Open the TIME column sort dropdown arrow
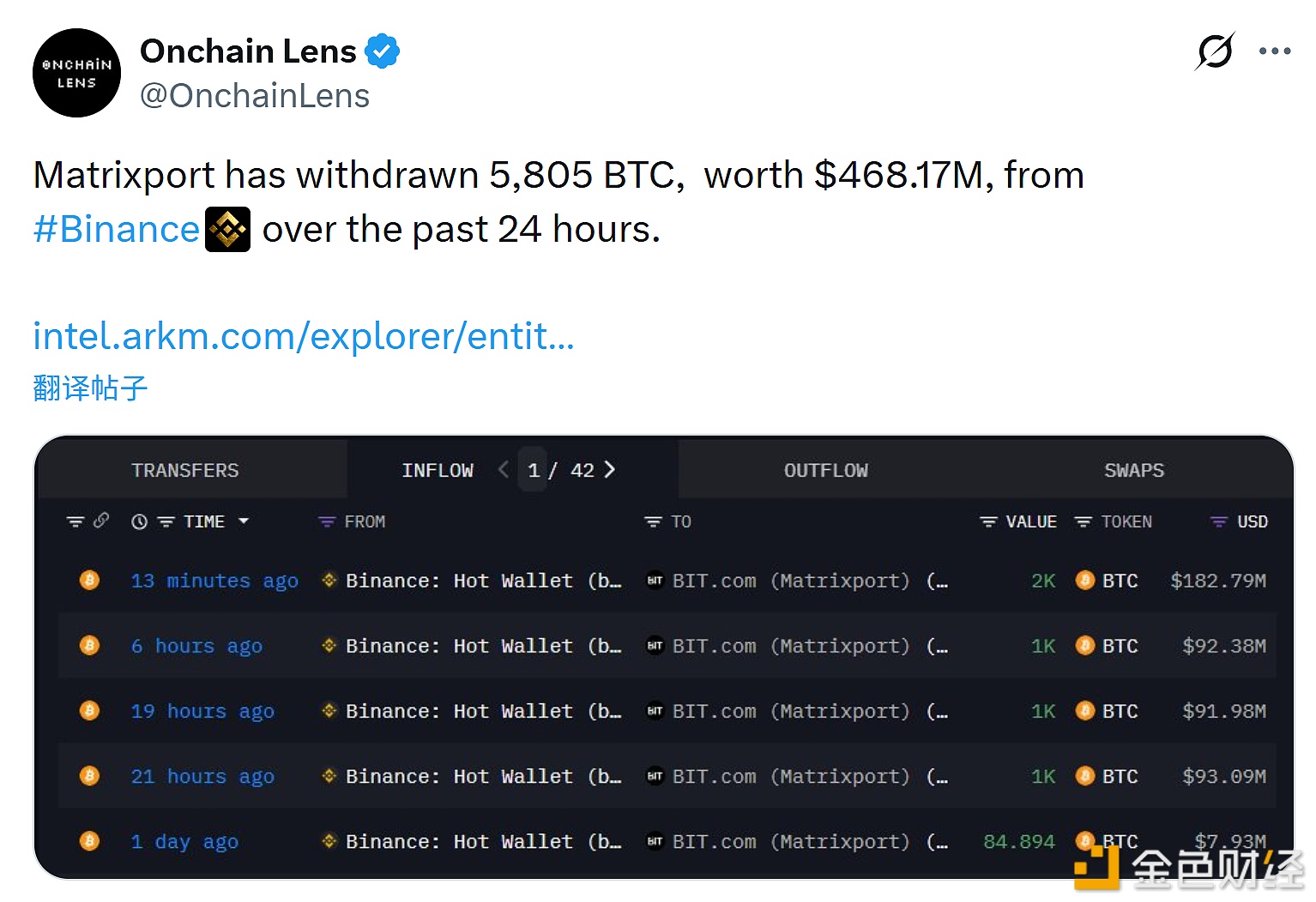1316x902 pixels. [244, 521]
